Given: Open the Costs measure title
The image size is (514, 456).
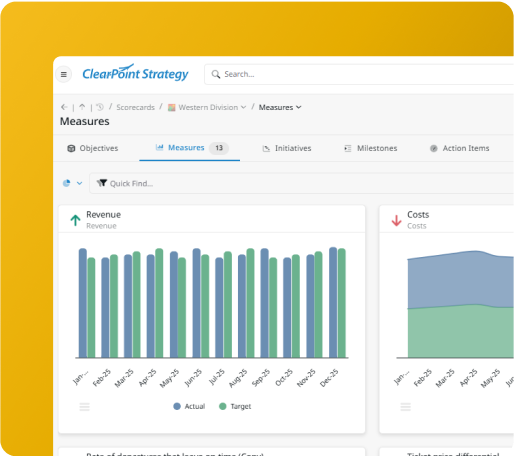Looking at the screenshot, I should pos(418,215).
